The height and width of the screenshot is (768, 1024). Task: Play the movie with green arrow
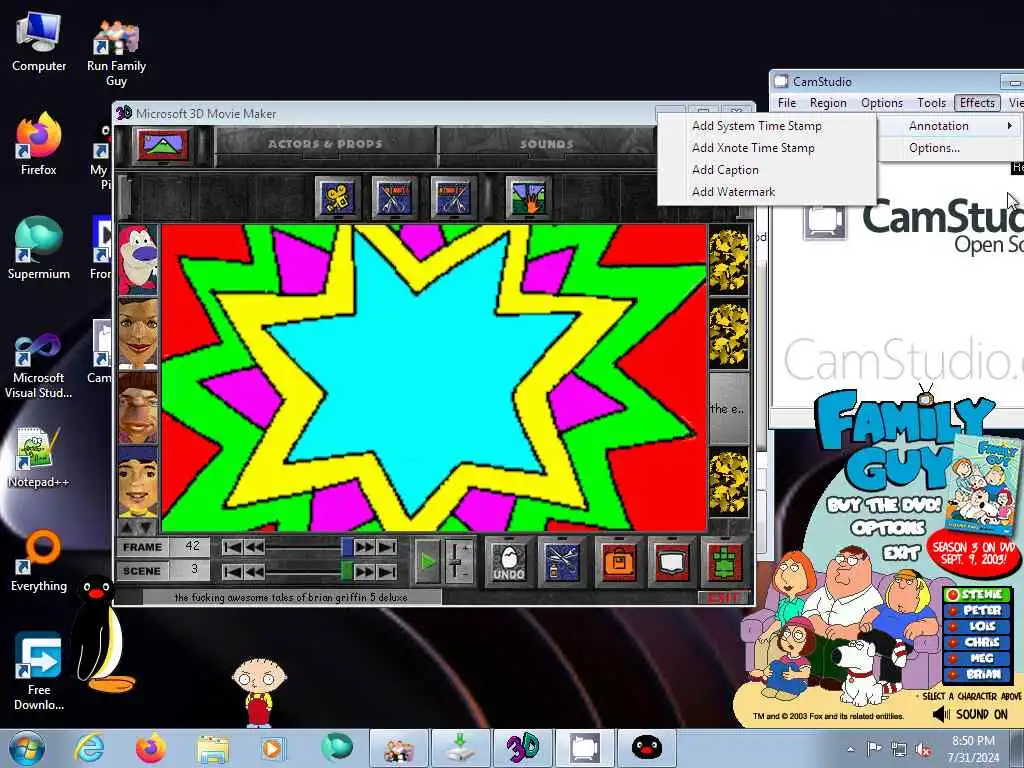pos(427,561)
